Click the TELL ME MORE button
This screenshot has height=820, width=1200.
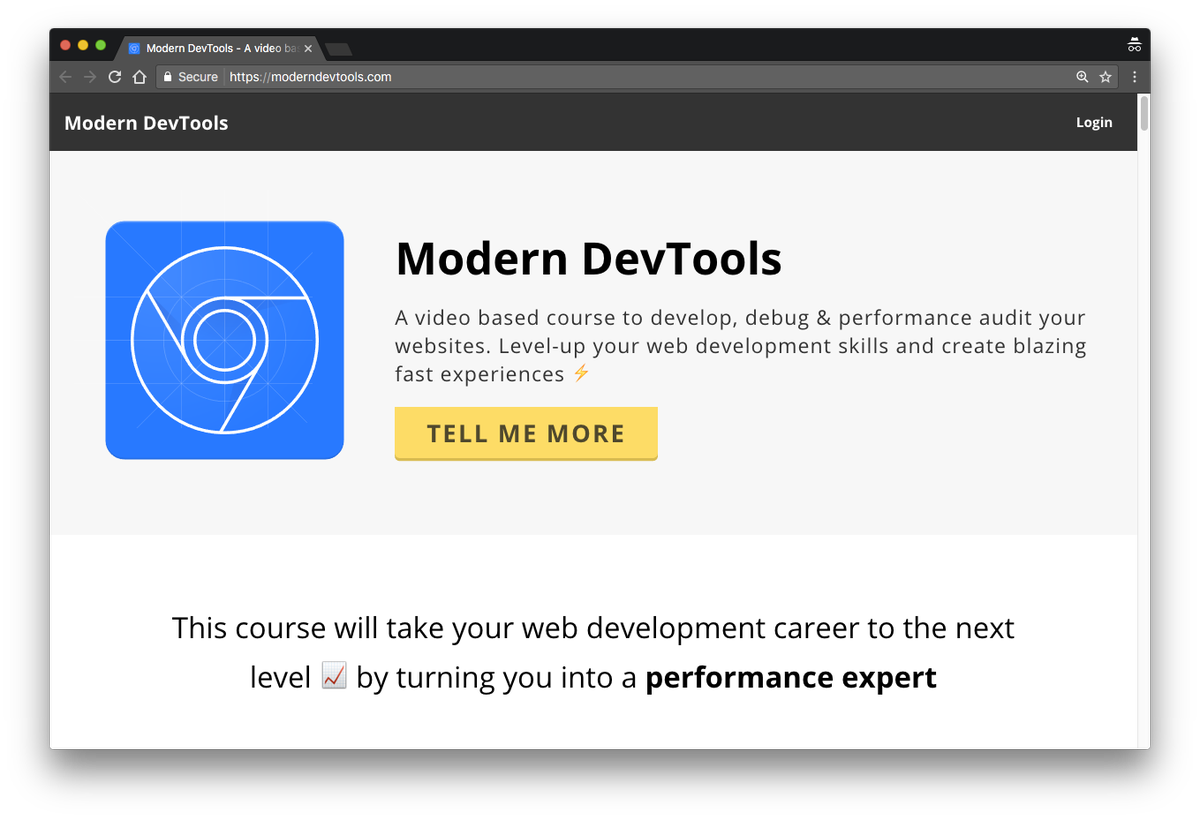pos(526,433)
